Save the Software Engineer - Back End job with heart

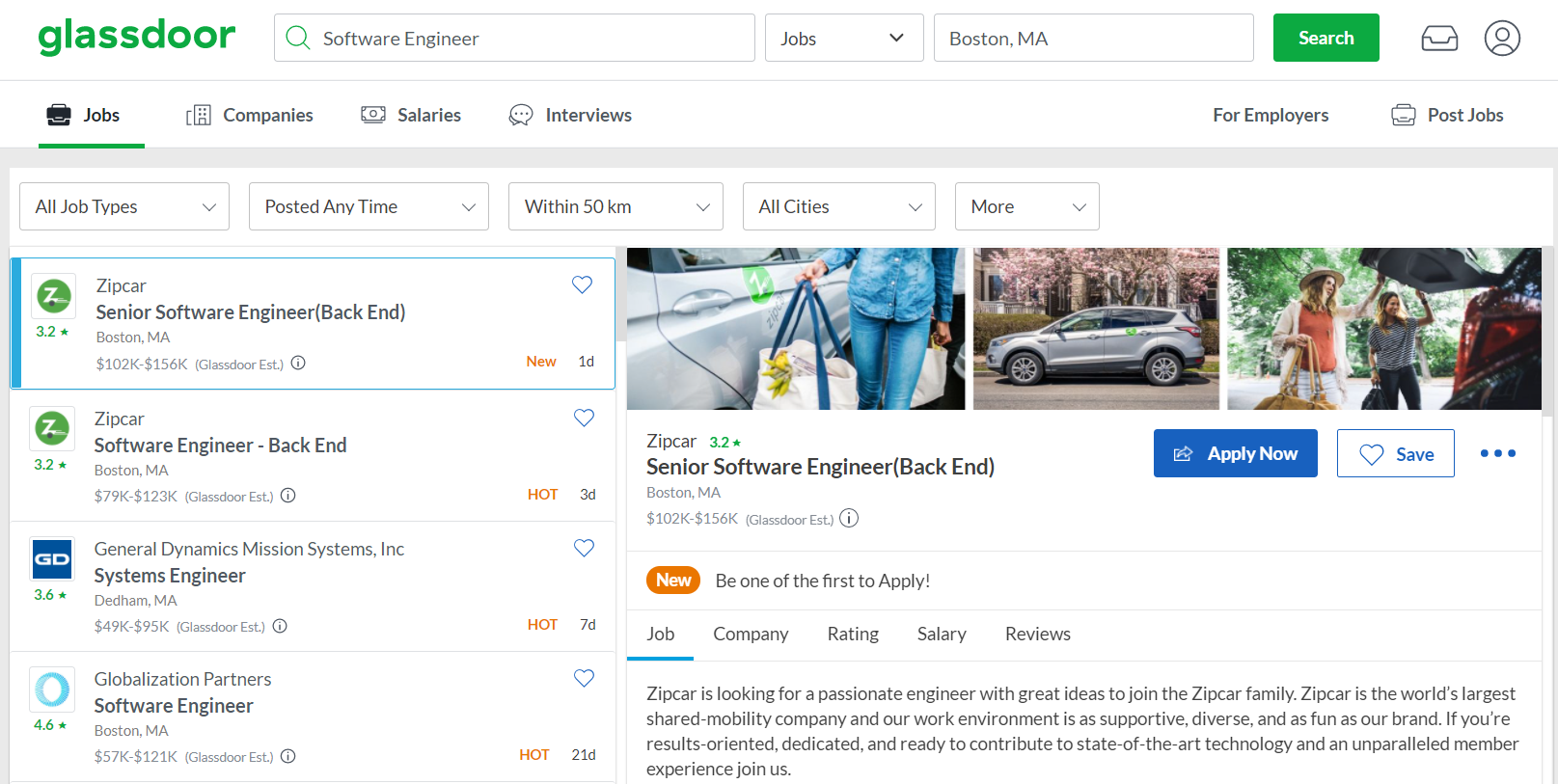pyautogui.click(x=584, y=418)
